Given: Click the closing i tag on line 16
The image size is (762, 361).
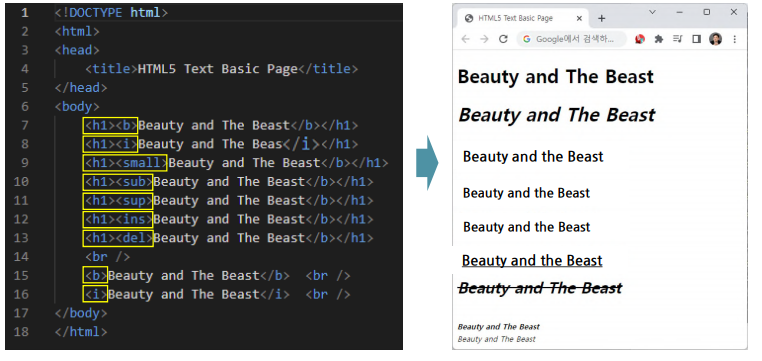Looking at the screenshot, I should point(275,294).
